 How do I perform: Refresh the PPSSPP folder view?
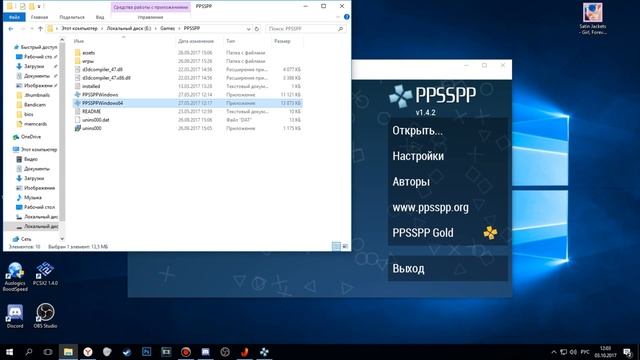click(x=257, y=29)
